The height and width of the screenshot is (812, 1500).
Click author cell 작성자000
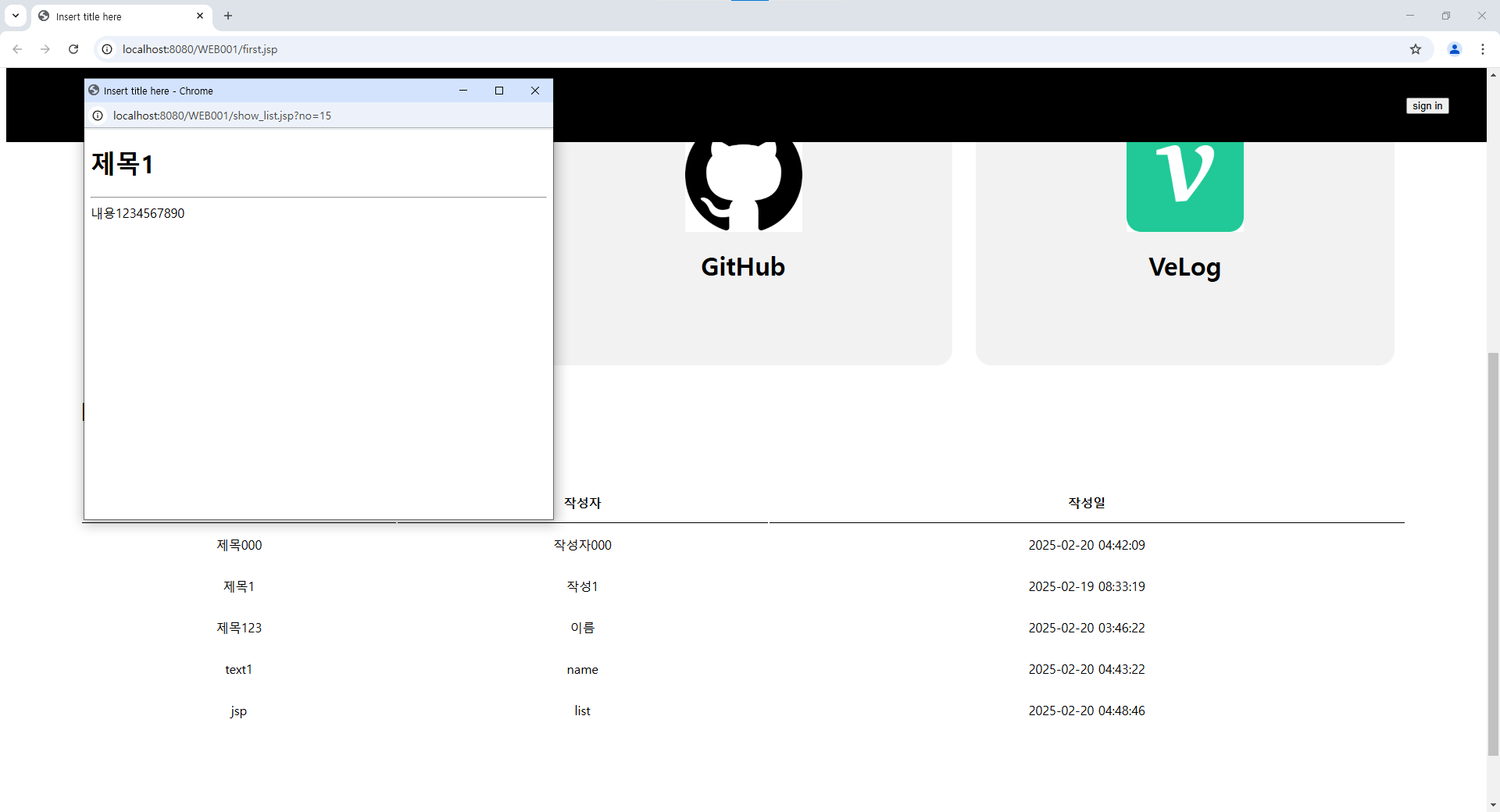click(583, 545)
